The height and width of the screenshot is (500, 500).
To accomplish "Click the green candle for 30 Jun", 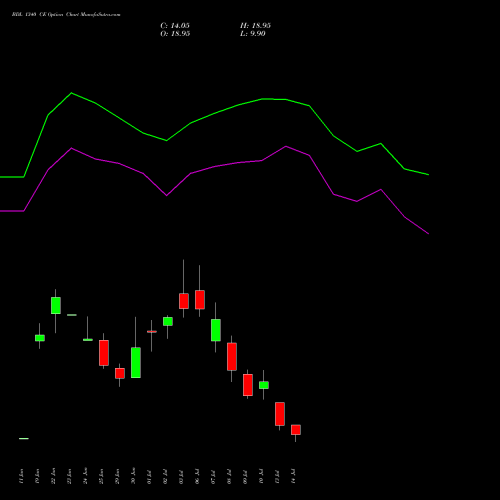I will pyautogui.click(x=136, y=362).
